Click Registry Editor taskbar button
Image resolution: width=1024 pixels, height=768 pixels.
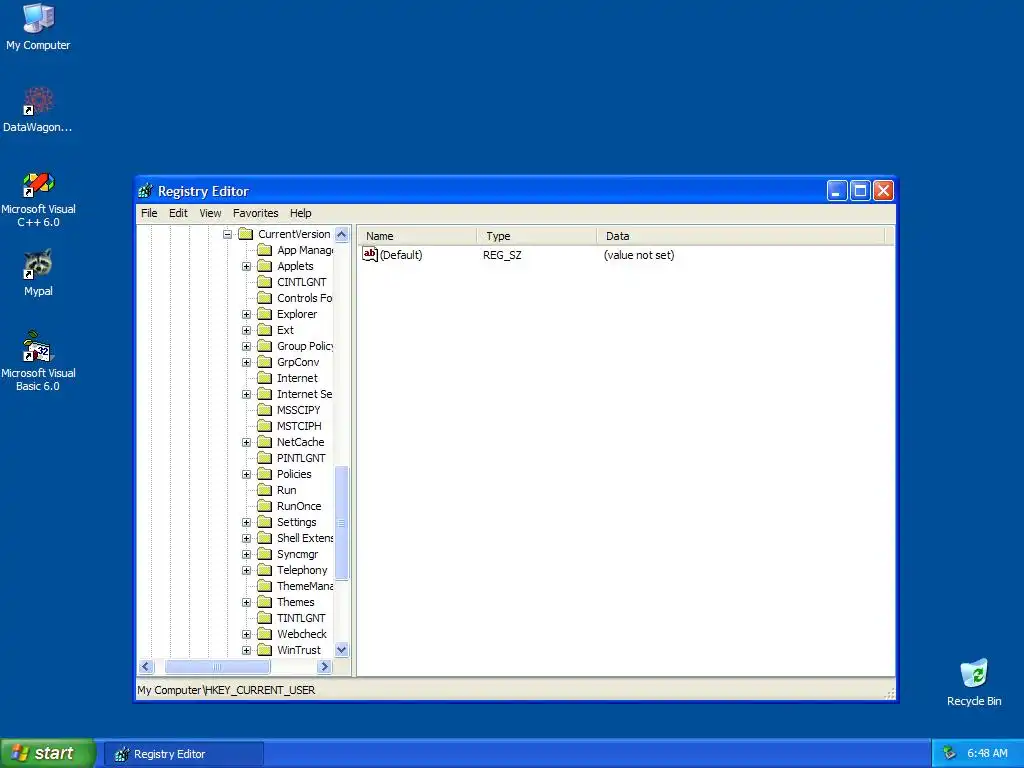click(x=184, y=754)
